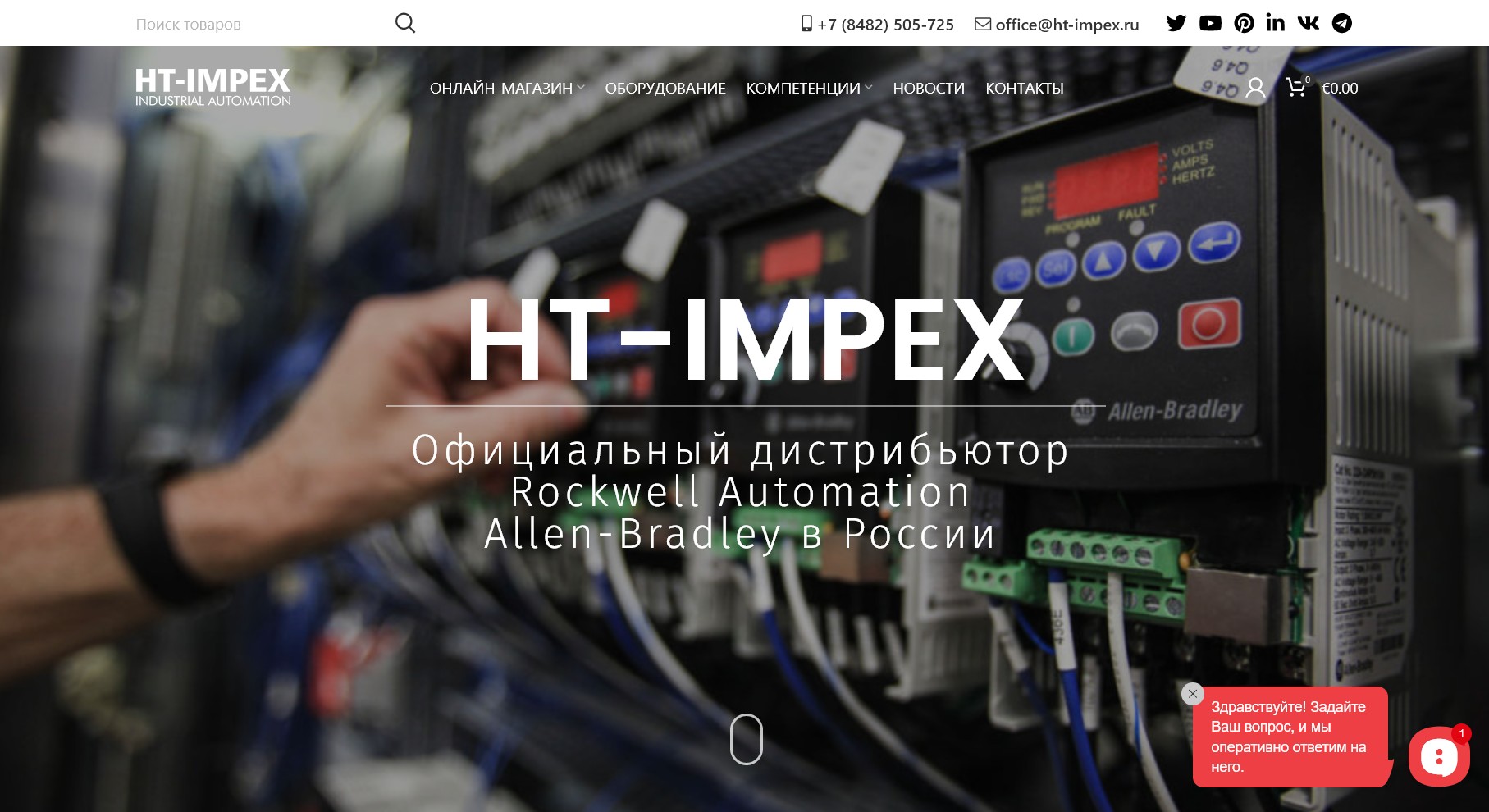The width and height of the screenshot is (1489, 812).
Task: Open the red chat widget button
Action: (x=1438, y=756)
